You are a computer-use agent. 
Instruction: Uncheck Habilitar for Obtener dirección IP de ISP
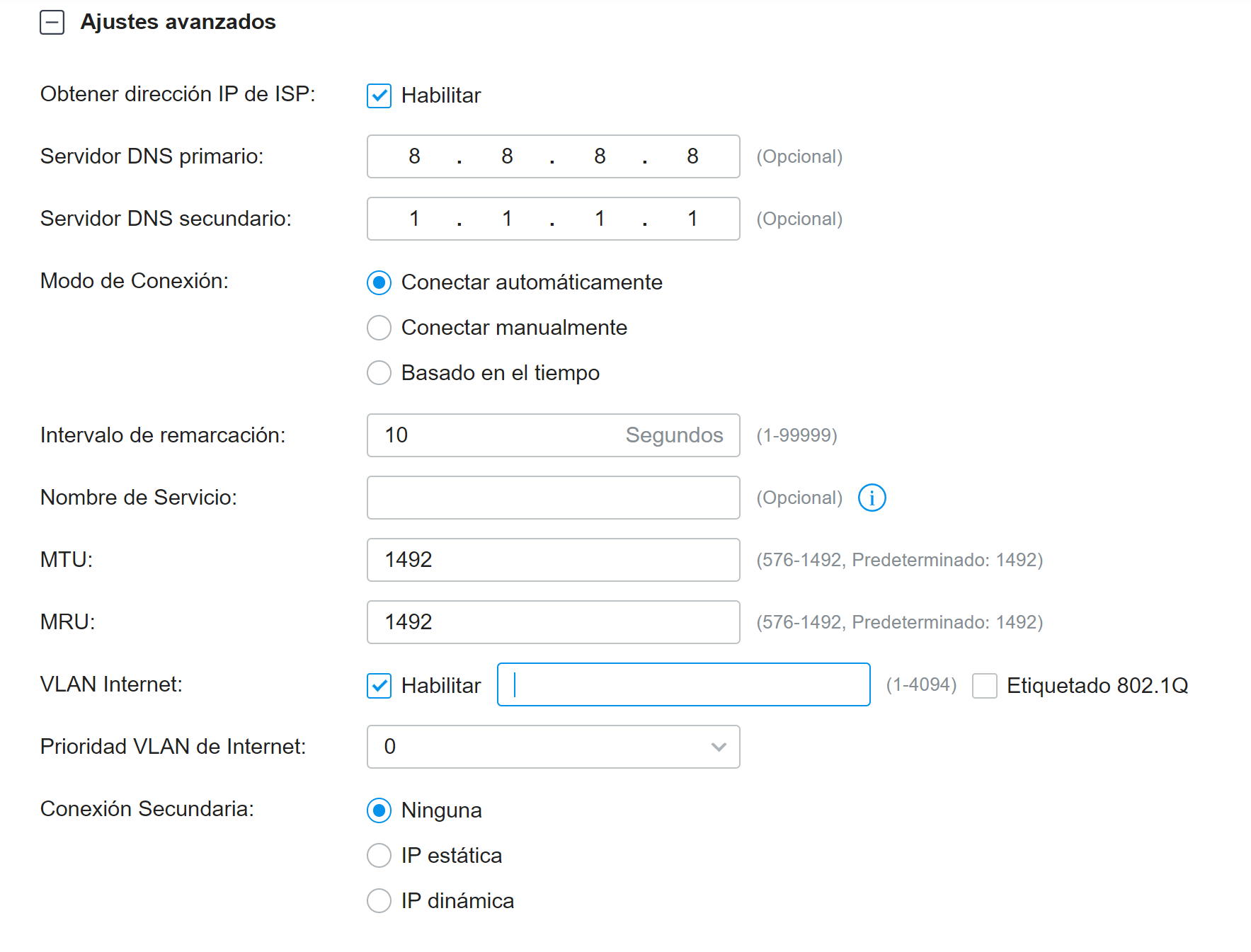click(379, 96)
